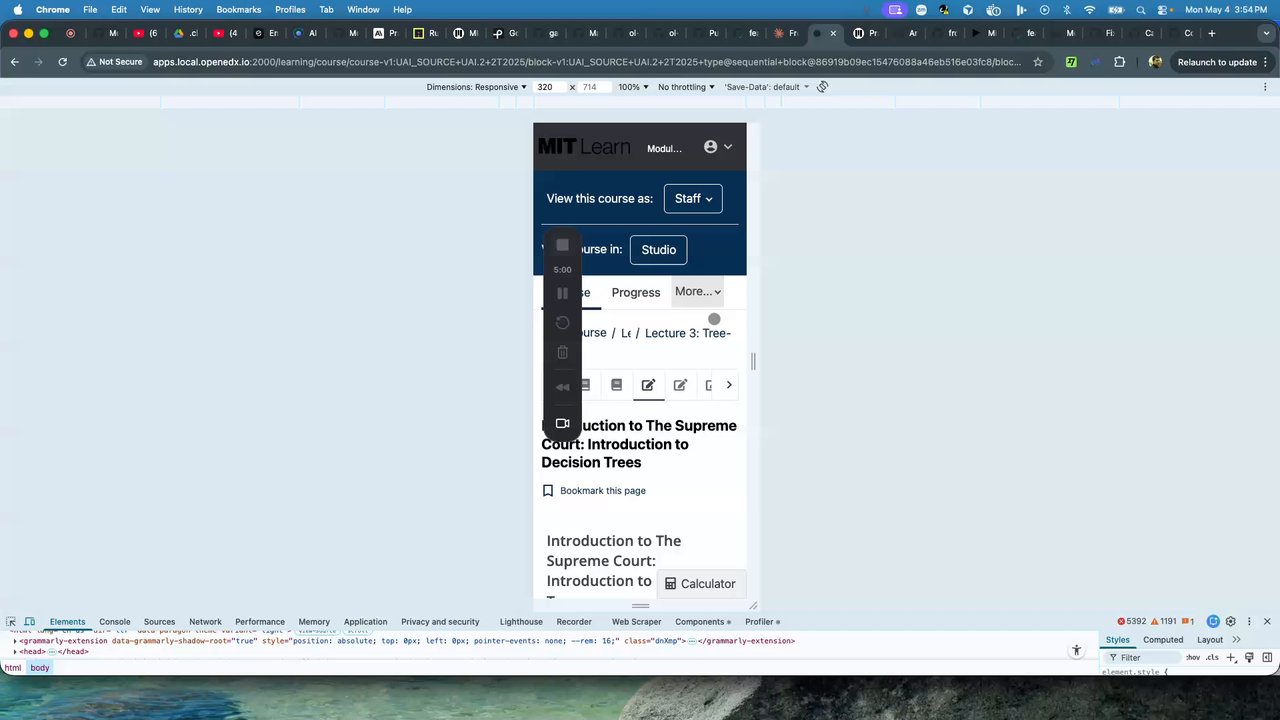1280x720 pixels.
Task: Click the bookmark this page icon
Action: tap(548, 491)
